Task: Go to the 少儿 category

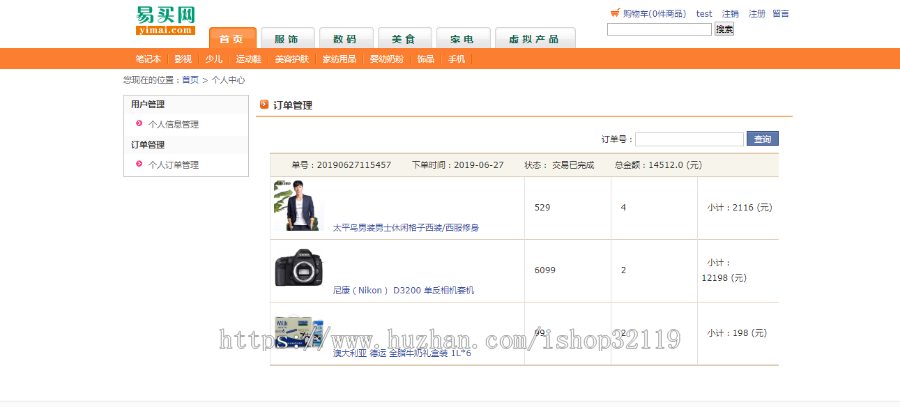Action: tap(214, 59)
